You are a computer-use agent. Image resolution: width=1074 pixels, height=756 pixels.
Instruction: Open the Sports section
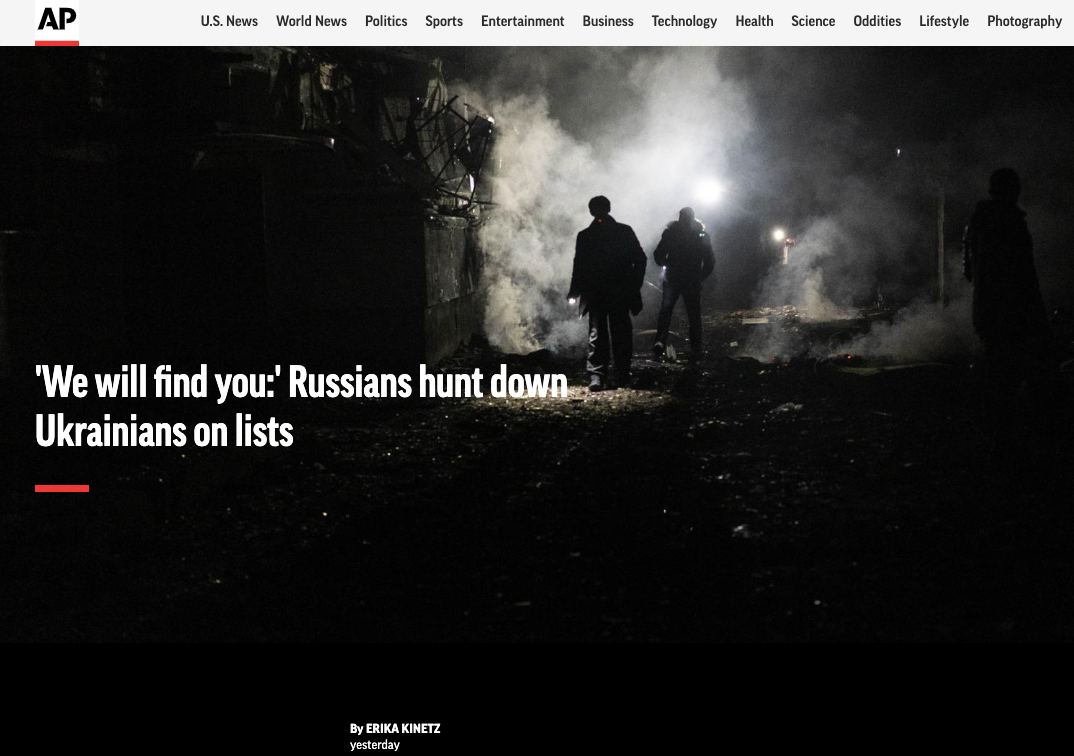pos(444,21)
